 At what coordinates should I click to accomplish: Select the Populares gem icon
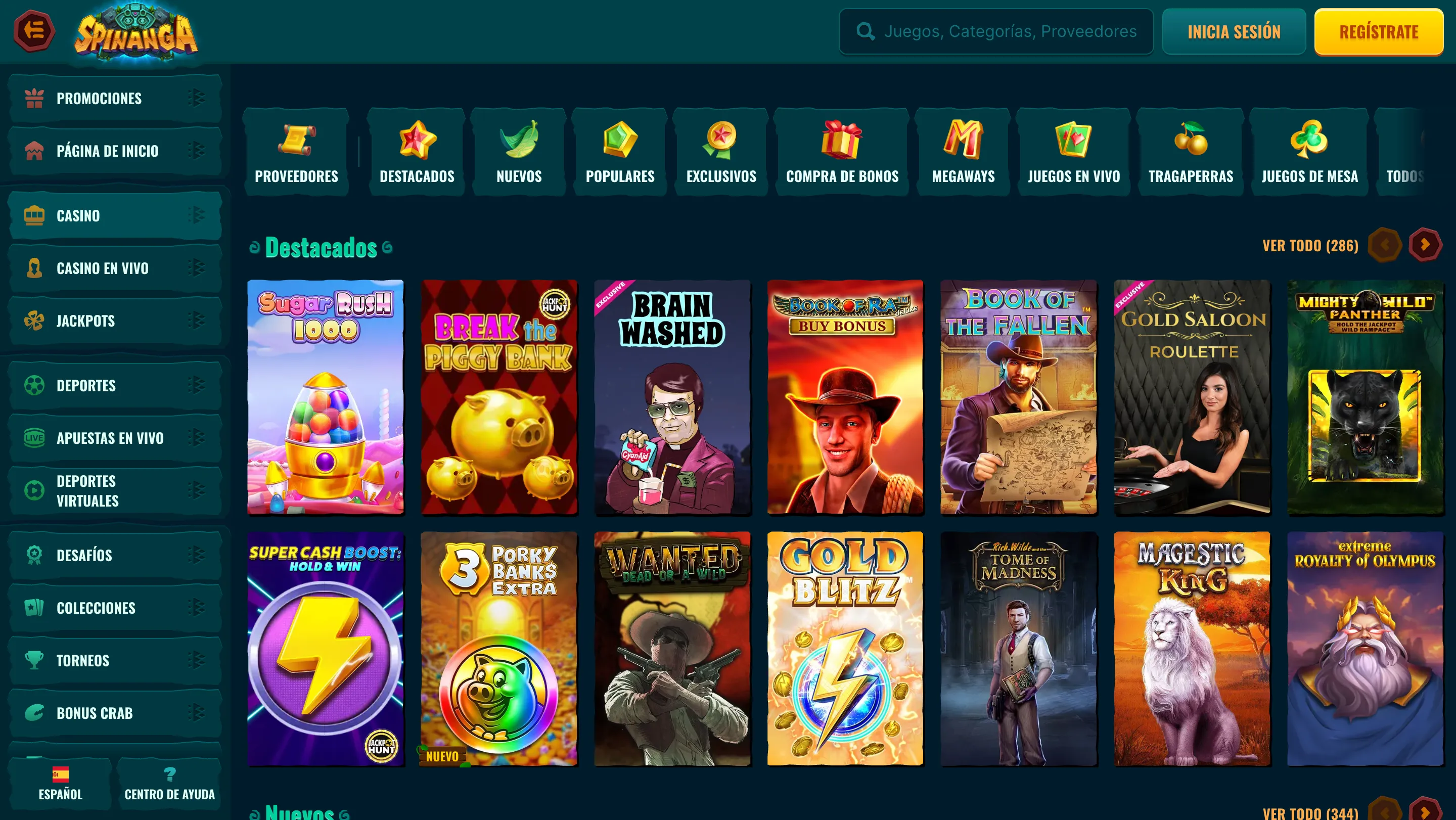click(620, 139)
